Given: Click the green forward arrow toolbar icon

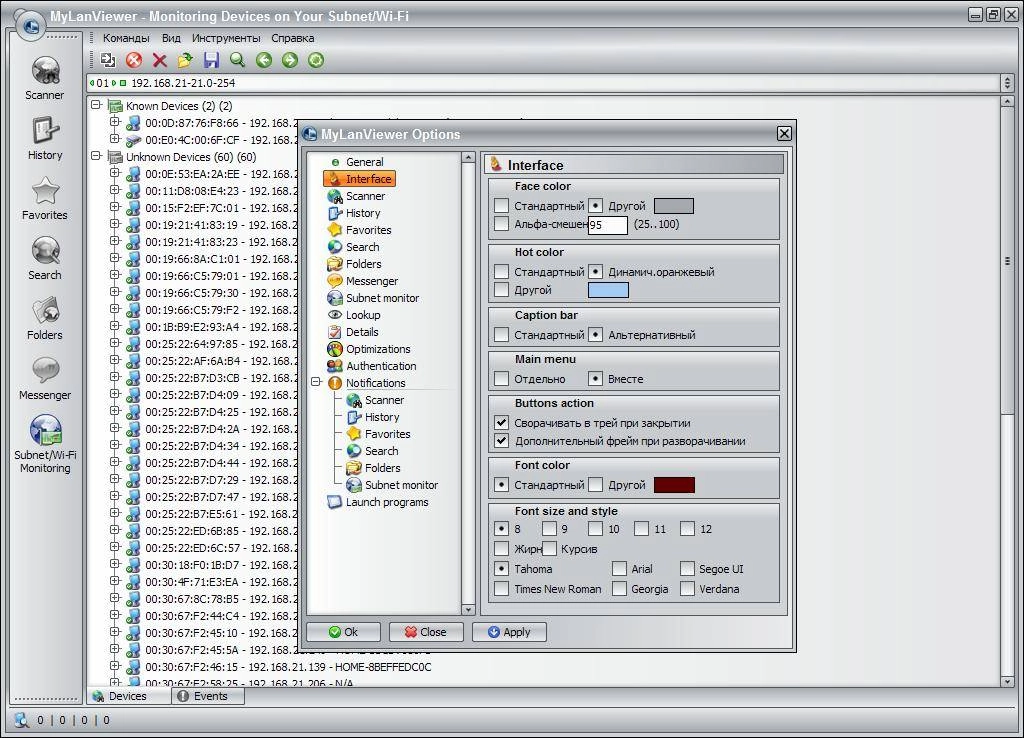Looking at the screenshot, I should (290, 60).
